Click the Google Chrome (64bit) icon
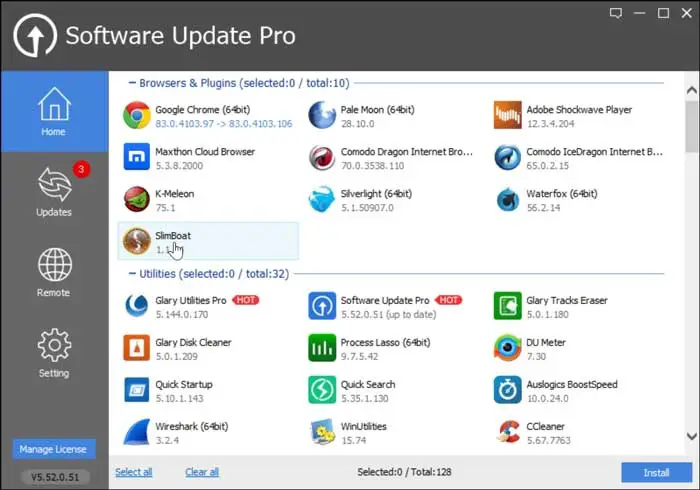Viewport: 700px width, 490px height. click(137, 115)
